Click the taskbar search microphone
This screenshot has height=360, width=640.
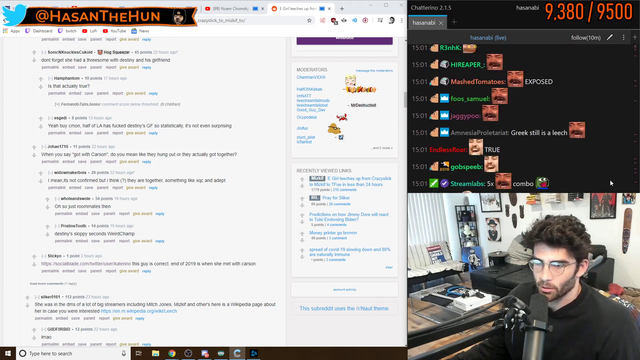tap(124, 353)
